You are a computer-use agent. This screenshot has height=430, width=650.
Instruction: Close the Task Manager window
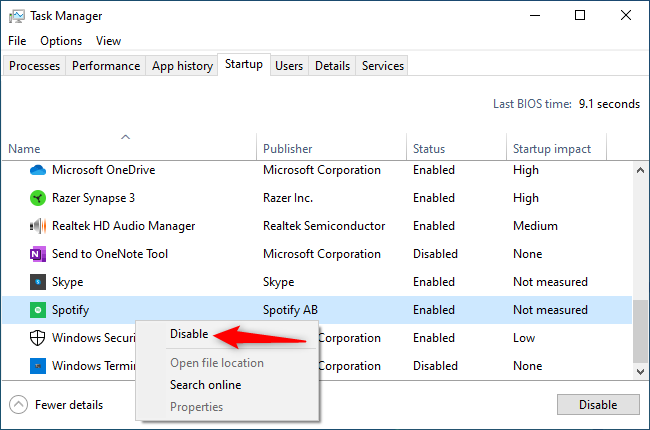(x=626, y=16)
